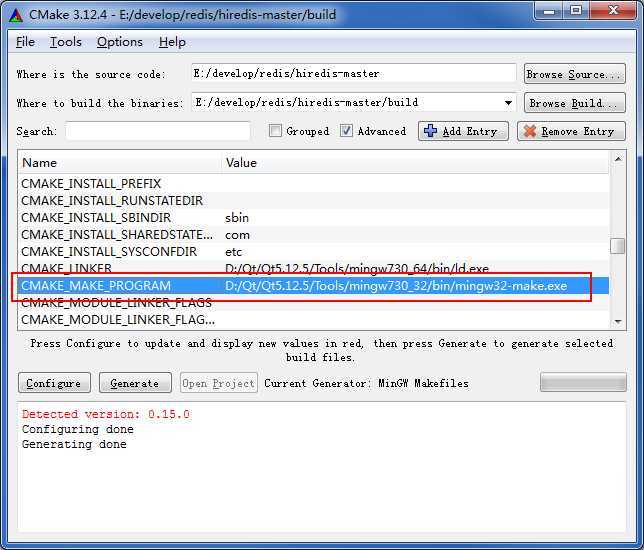Viewport: 644px width, 550px height.
Task: Click the Browse Source button
Action: click(575, 74)
